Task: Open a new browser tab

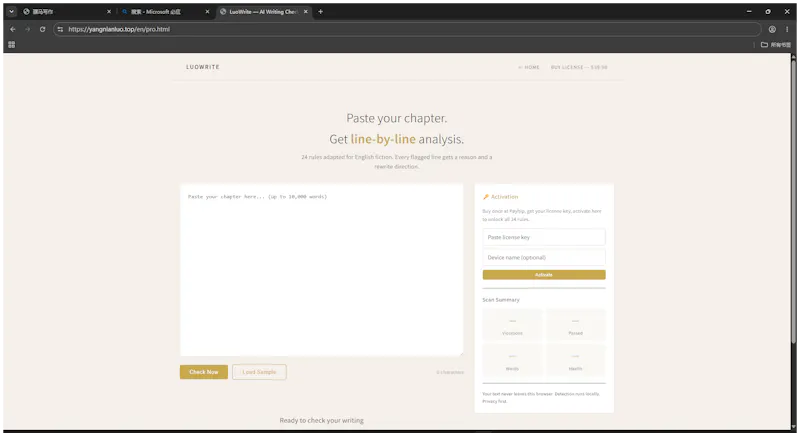Action: click(320, 12)
